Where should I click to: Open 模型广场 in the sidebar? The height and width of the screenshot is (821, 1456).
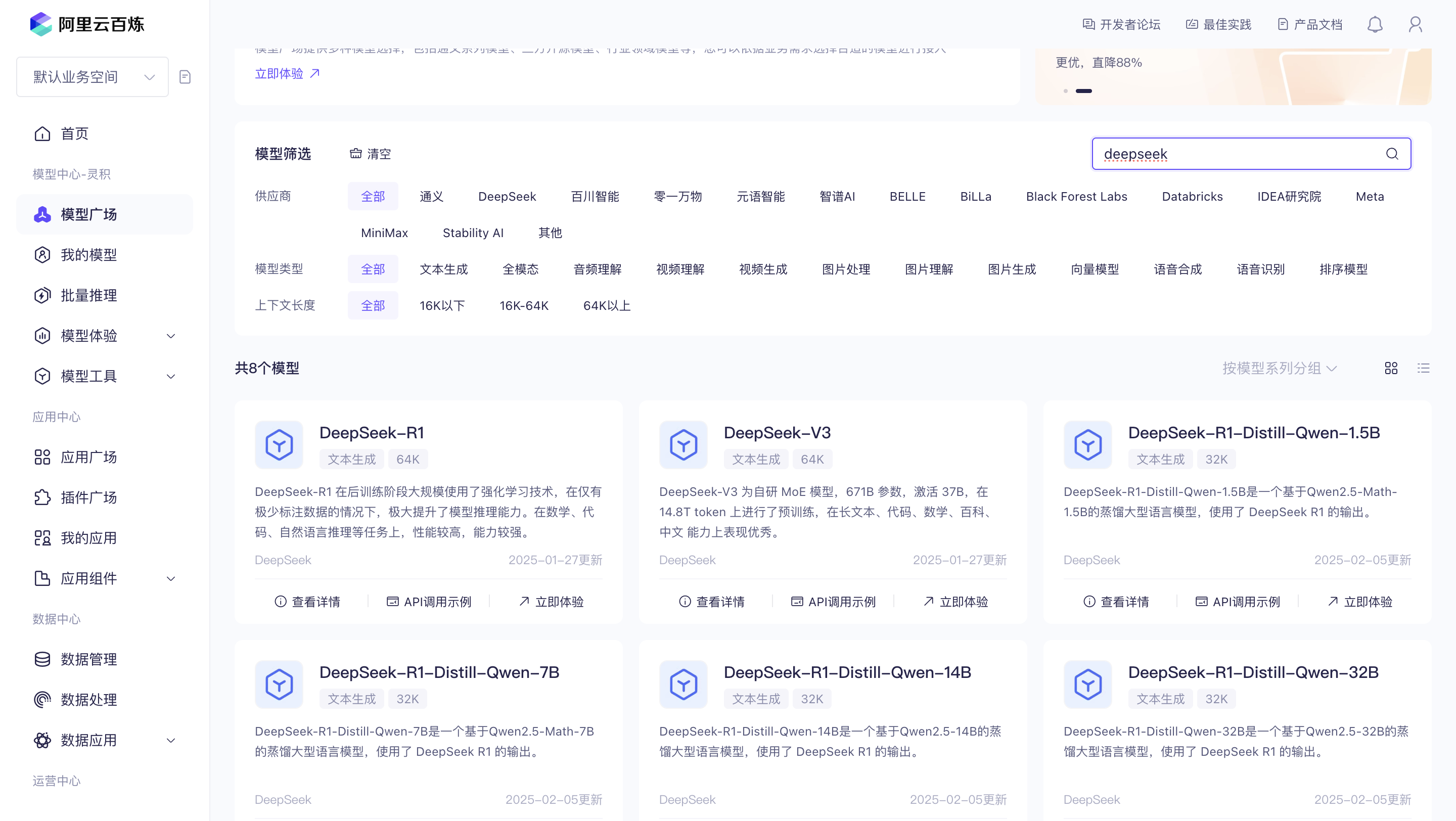[x=105, y=215]
